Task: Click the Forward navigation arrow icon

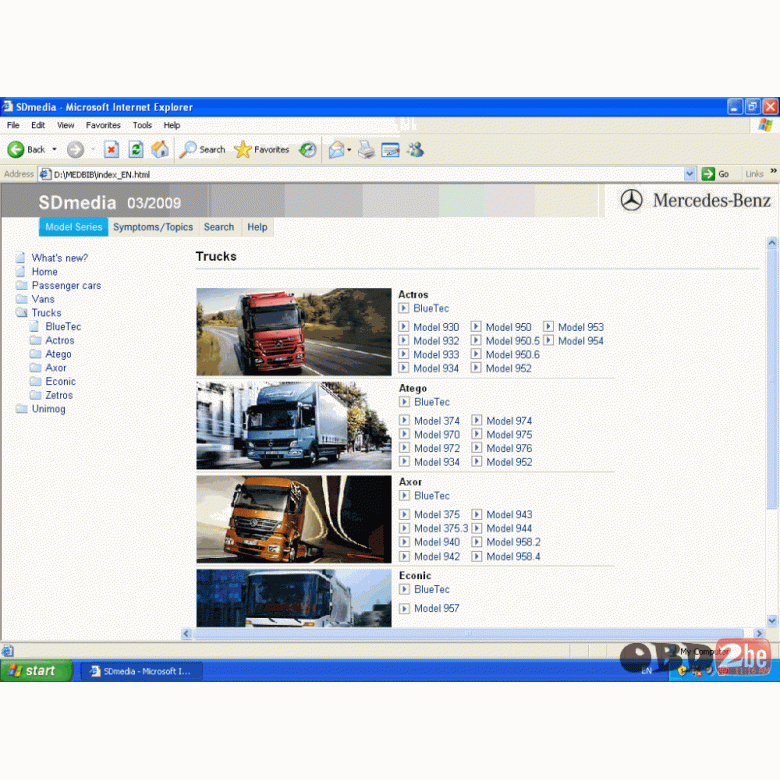Action: (76, 149)
